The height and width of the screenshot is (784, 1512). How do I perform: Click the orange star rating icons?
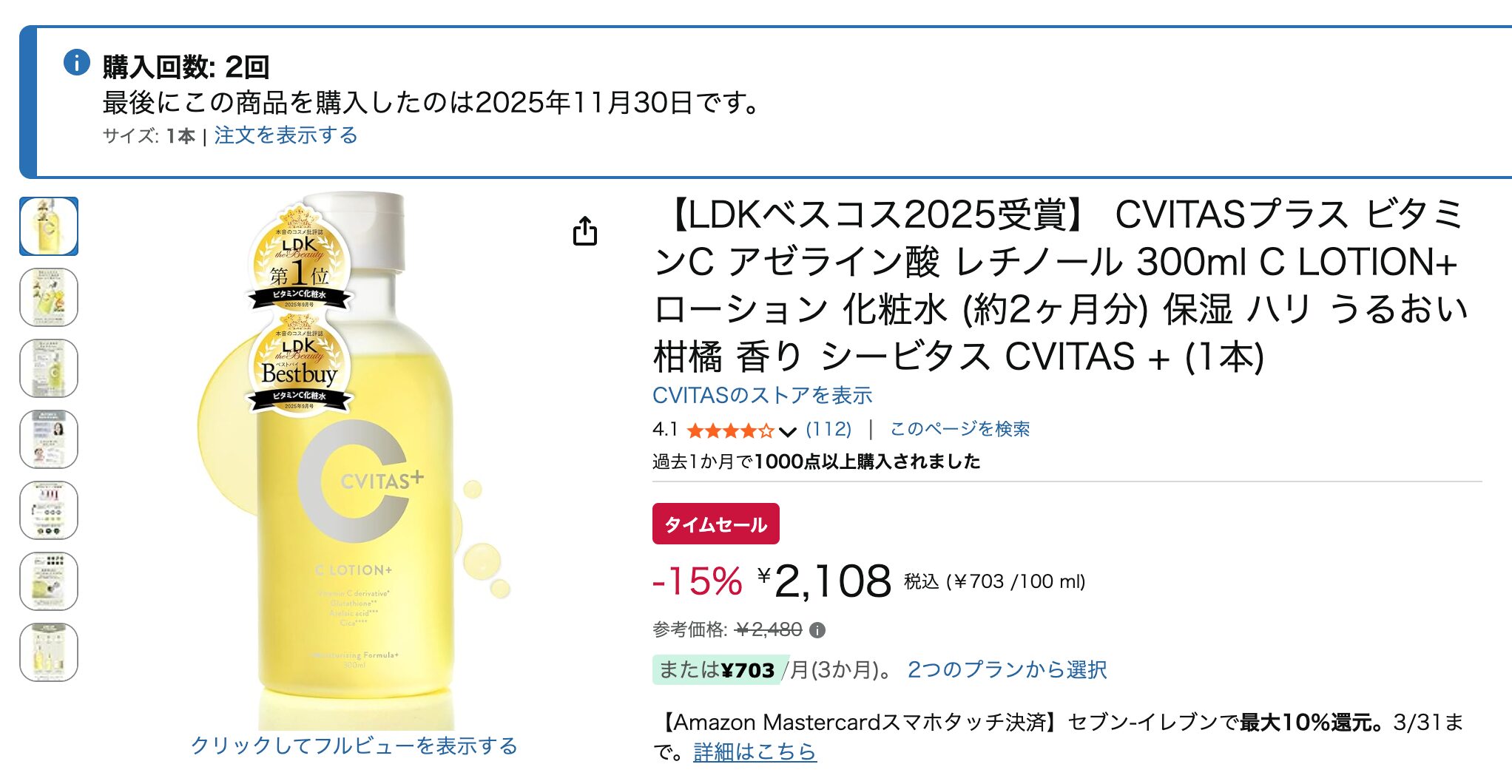730,430
